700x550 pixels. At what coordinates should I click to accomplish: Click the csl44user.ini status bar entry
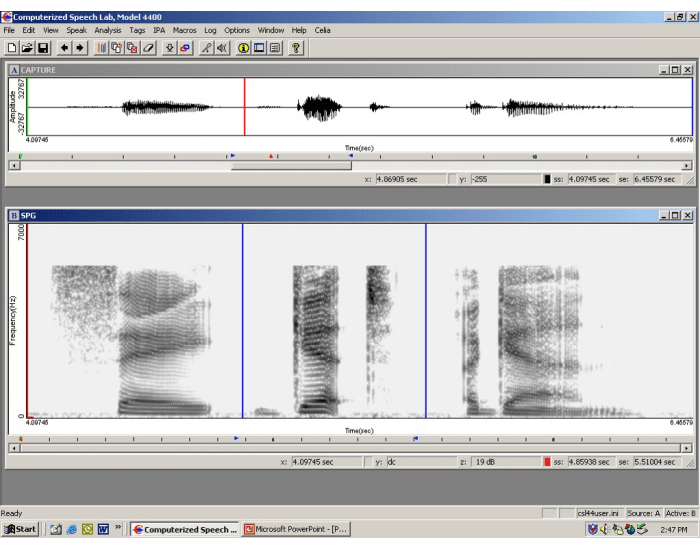[598, 513]
